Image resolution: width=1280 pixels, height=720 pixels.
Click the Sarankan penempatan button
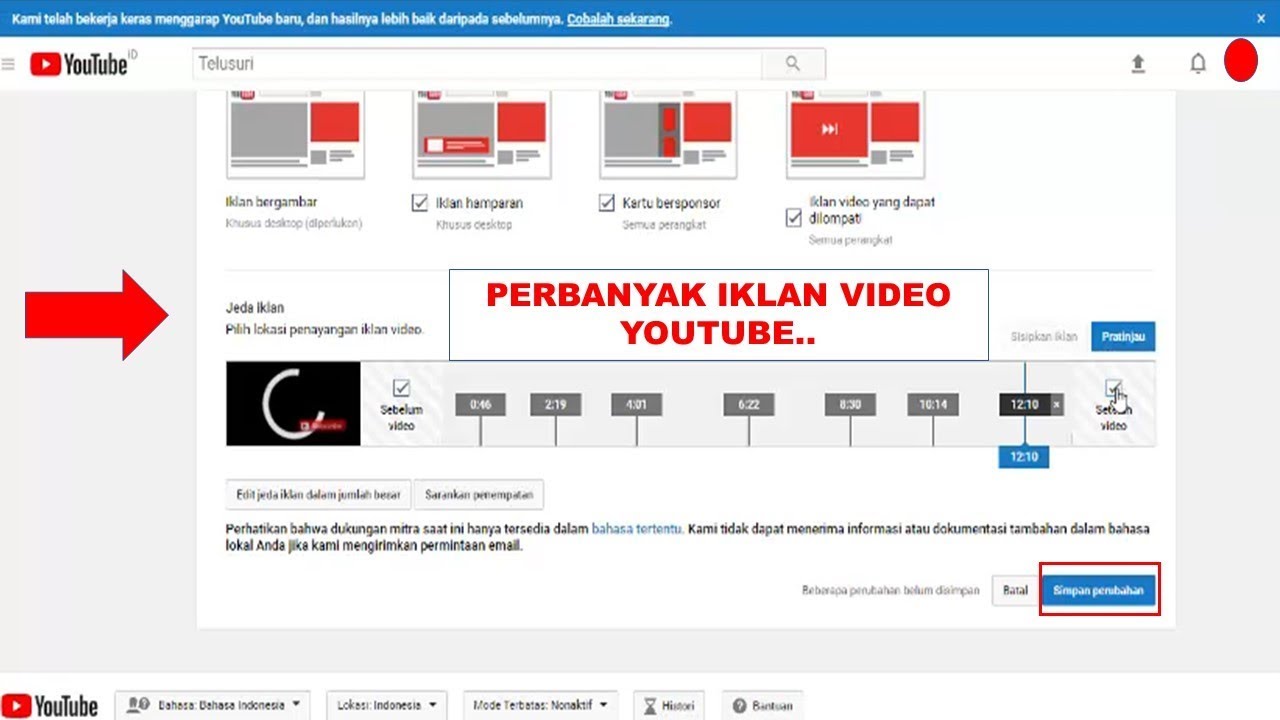[479, 495]
